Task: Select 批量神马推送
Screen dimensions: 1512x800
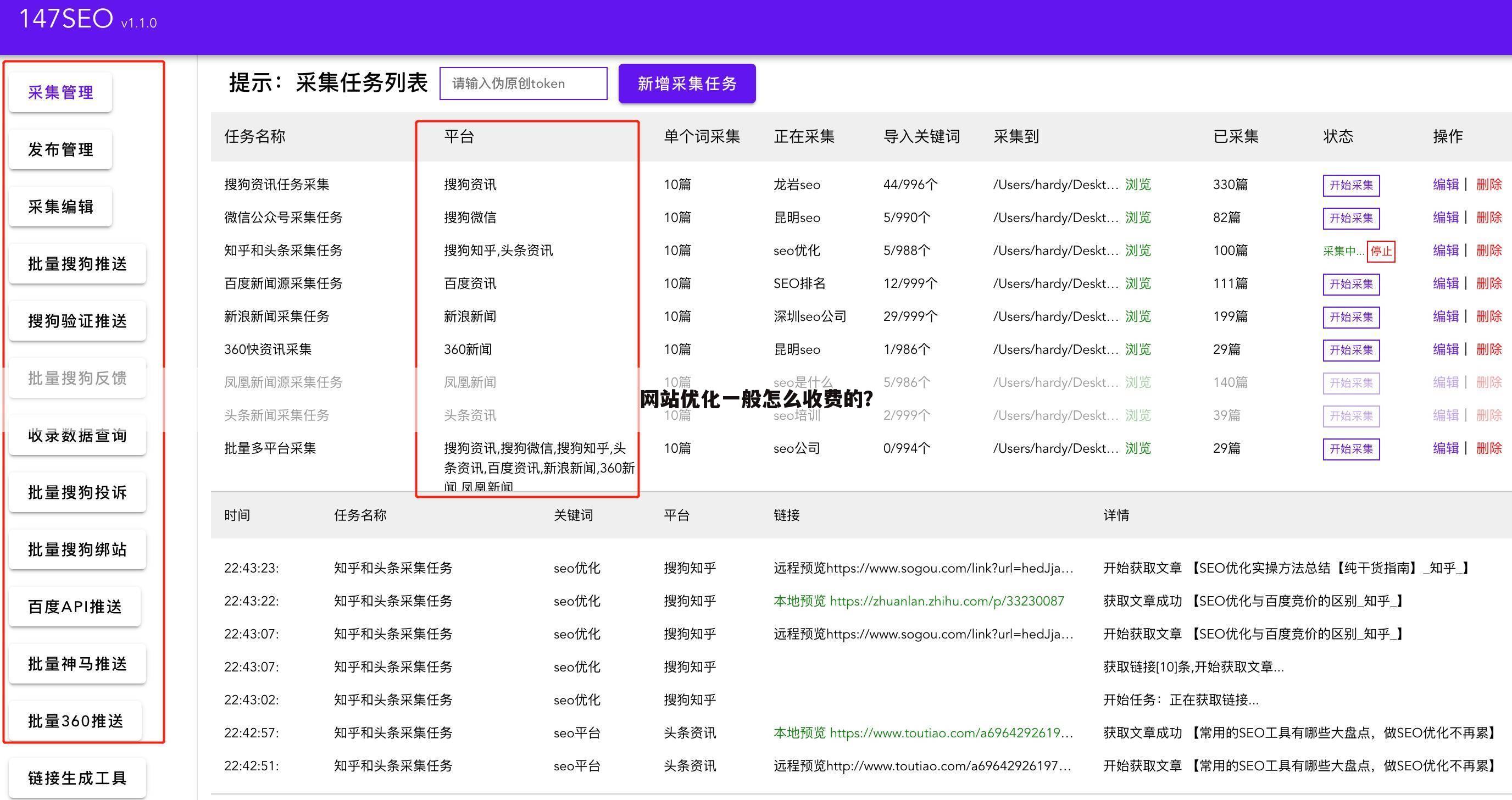Action: 77,663
